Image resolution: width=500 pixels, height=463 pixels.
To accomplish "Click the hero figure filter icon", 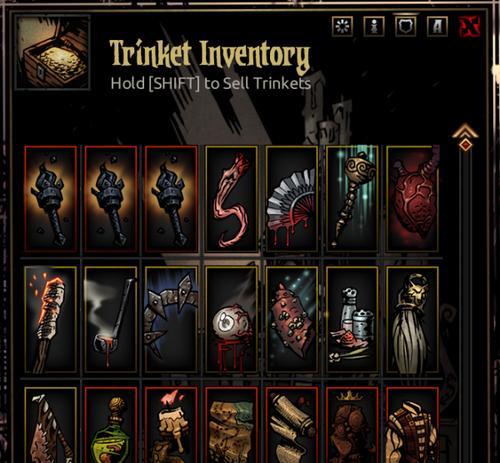I will [x=374, y=26].
